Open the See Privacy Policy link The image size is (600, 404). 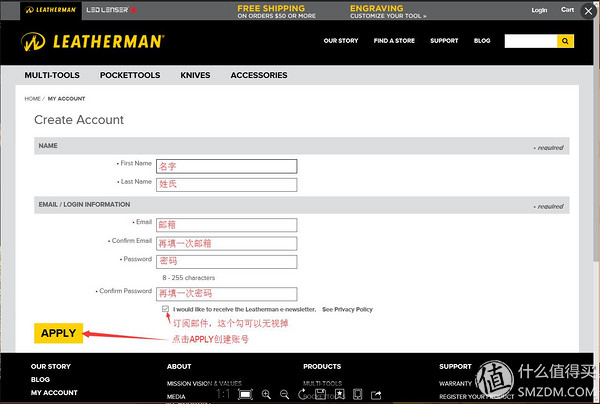coord(347,309)
